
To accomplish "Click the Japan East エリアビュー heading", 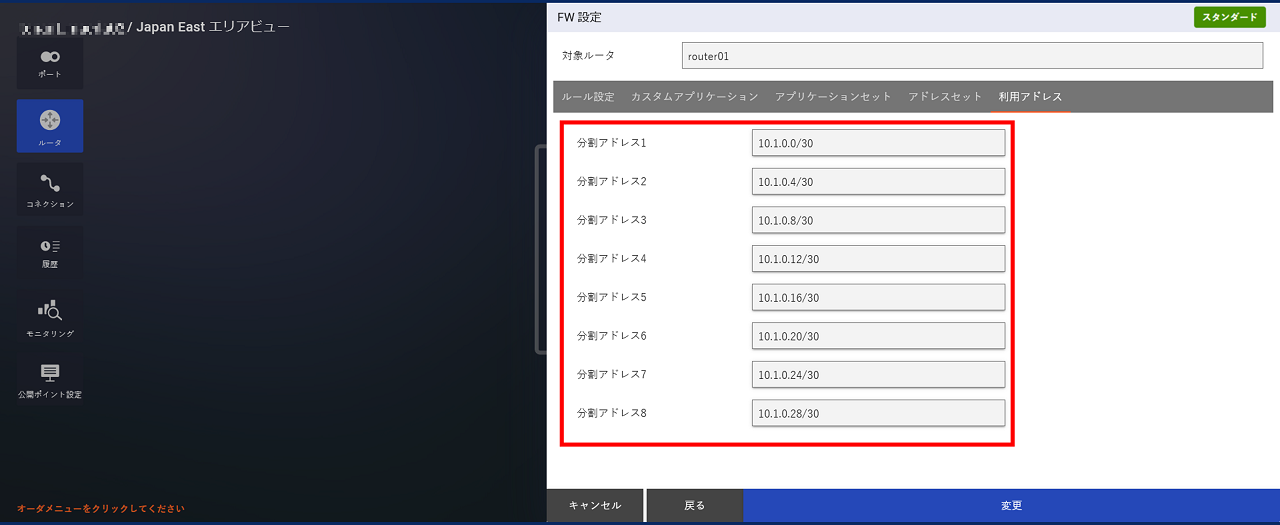I will point(213,27).
